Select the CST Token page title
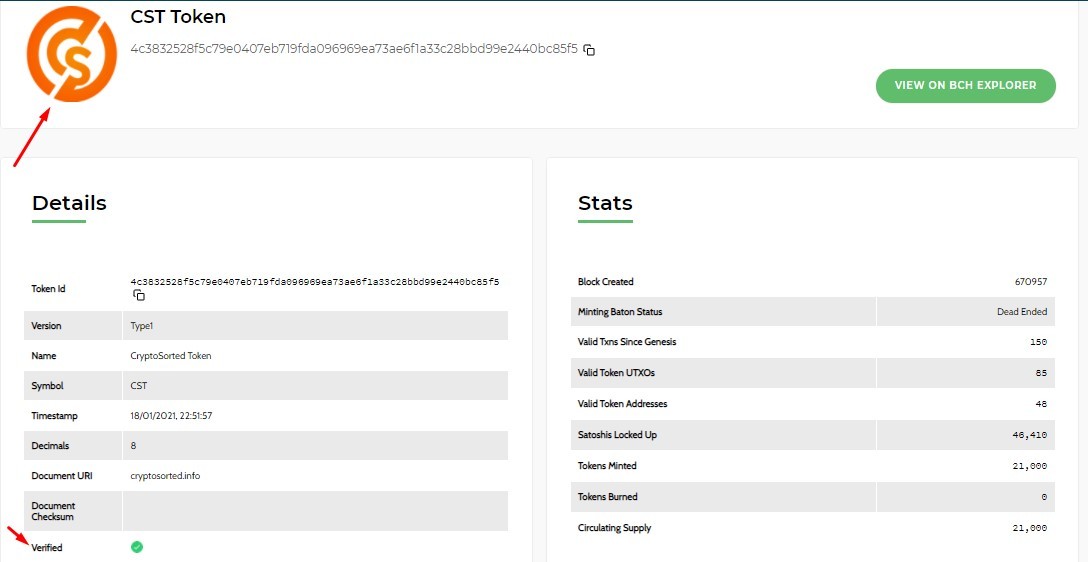This screenshot has width=1088, height=562. click(x=178, y=17)
